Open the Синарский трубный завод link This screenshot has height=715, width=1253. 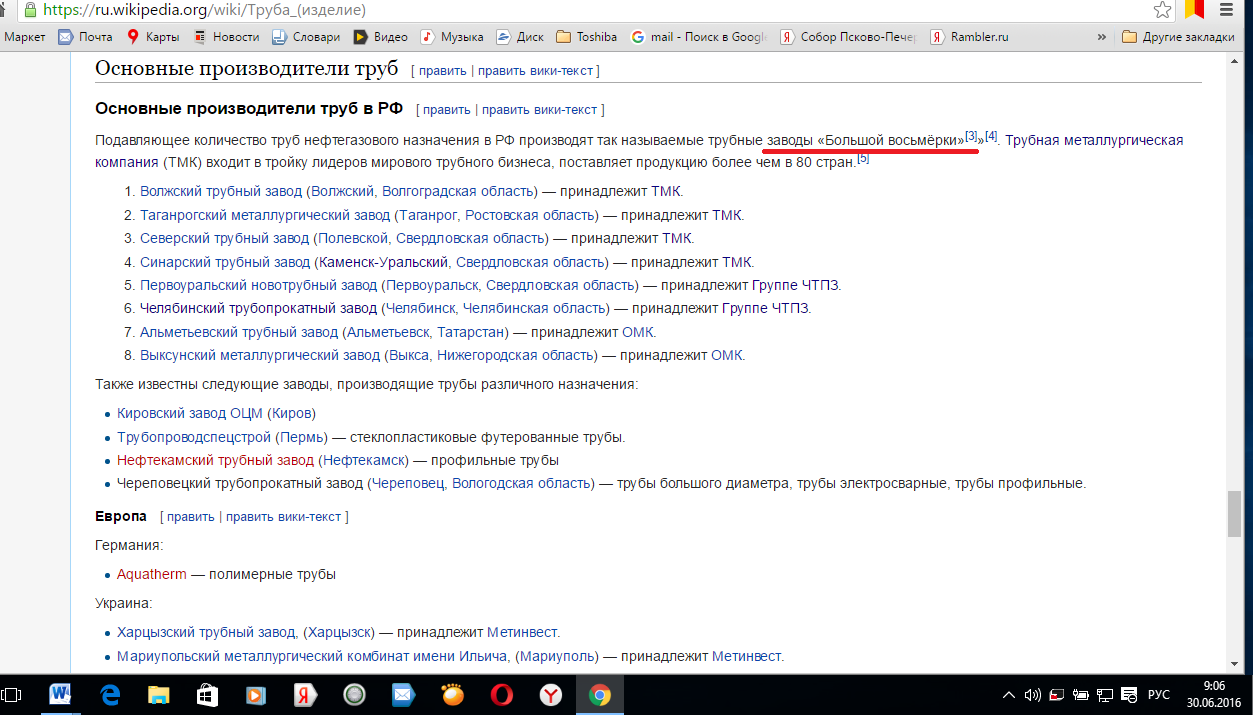point(225,262)
